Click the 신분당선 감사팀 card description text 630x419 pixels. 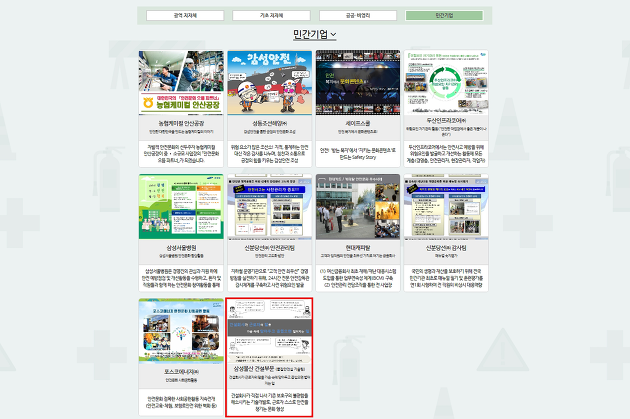(446, 278)
